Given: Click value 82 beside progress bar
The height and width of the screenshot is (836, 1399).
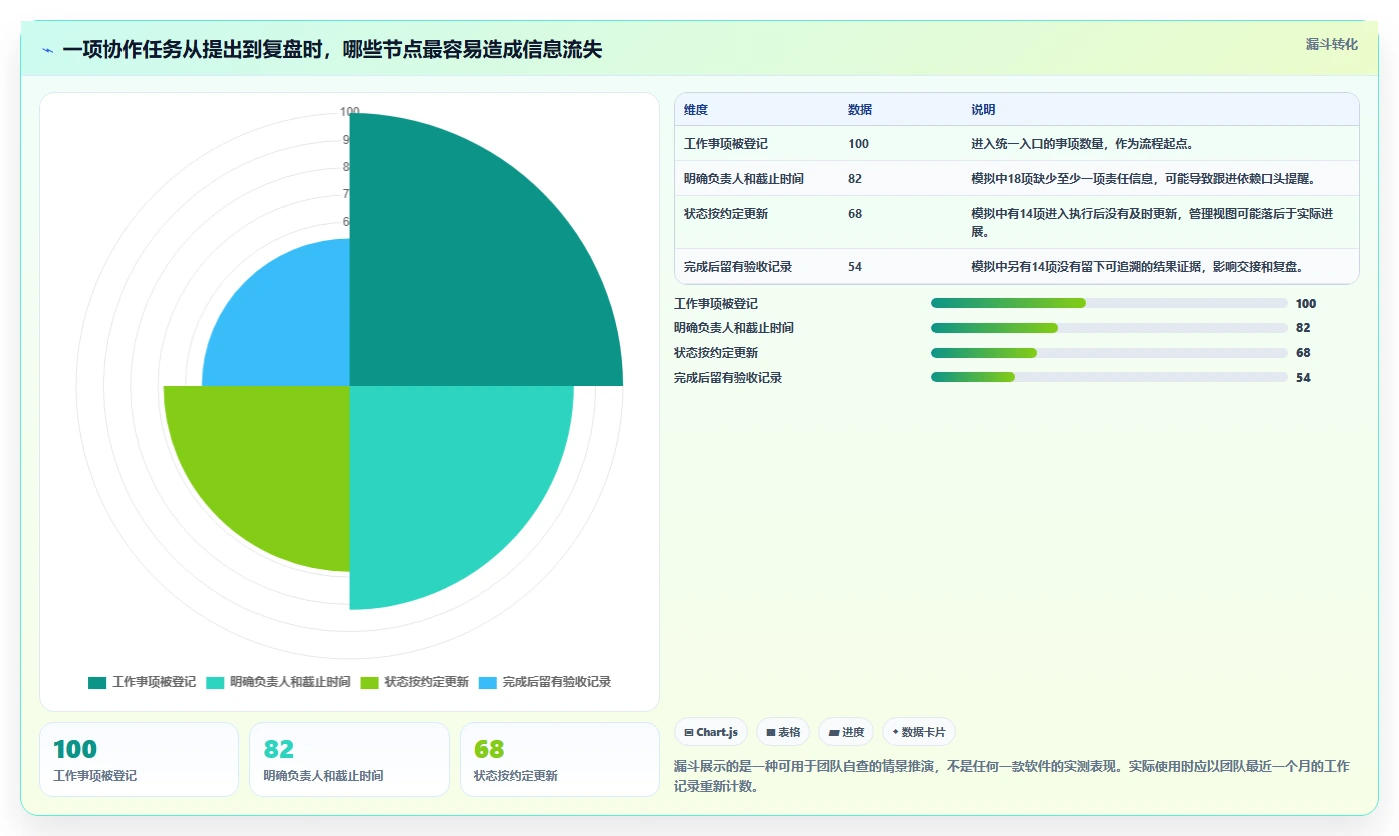Looking at the screenshot, I should pyautogui.click(x=1303, y=328).
